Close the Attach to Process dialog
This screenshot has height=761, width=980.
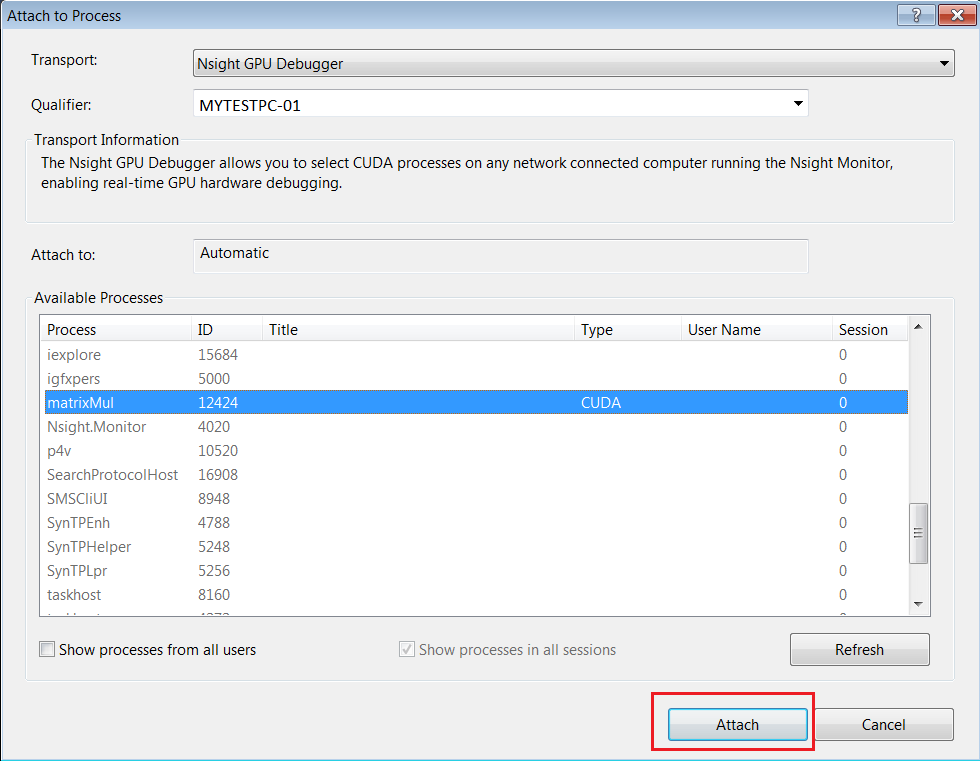tap(955, 15)
